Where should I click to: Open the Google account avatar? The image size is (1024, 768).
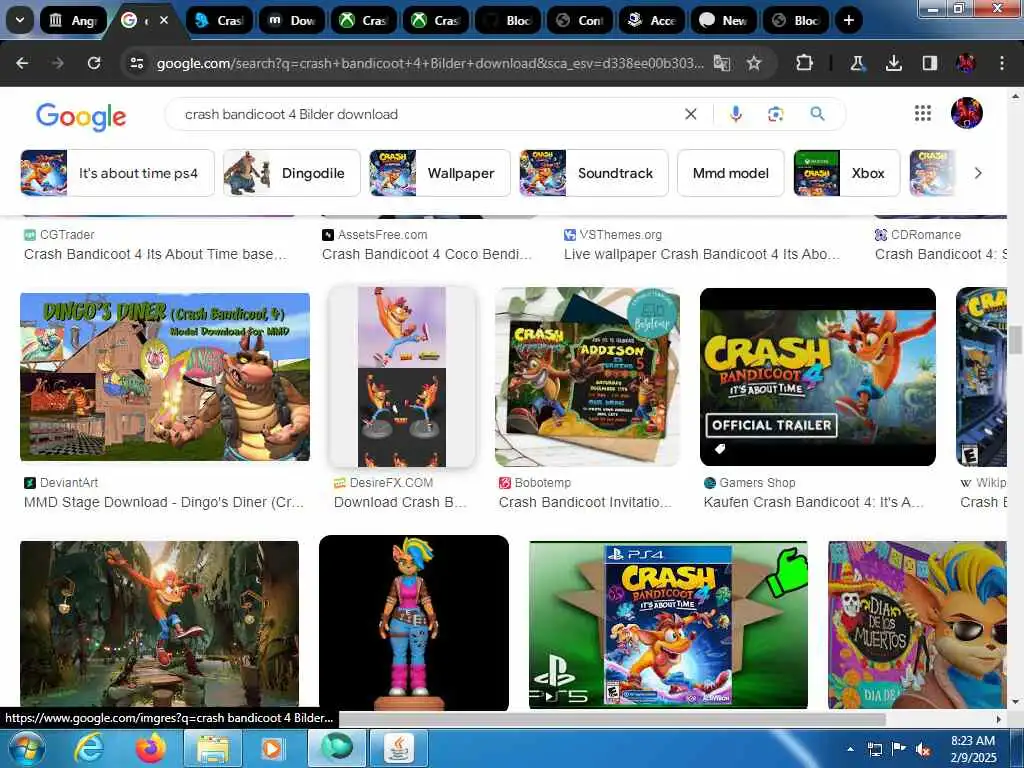pos(967,113)
